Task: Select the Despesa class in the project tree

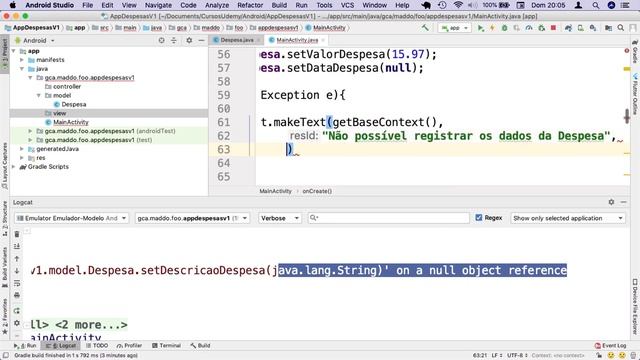Action: coord(70,104)
